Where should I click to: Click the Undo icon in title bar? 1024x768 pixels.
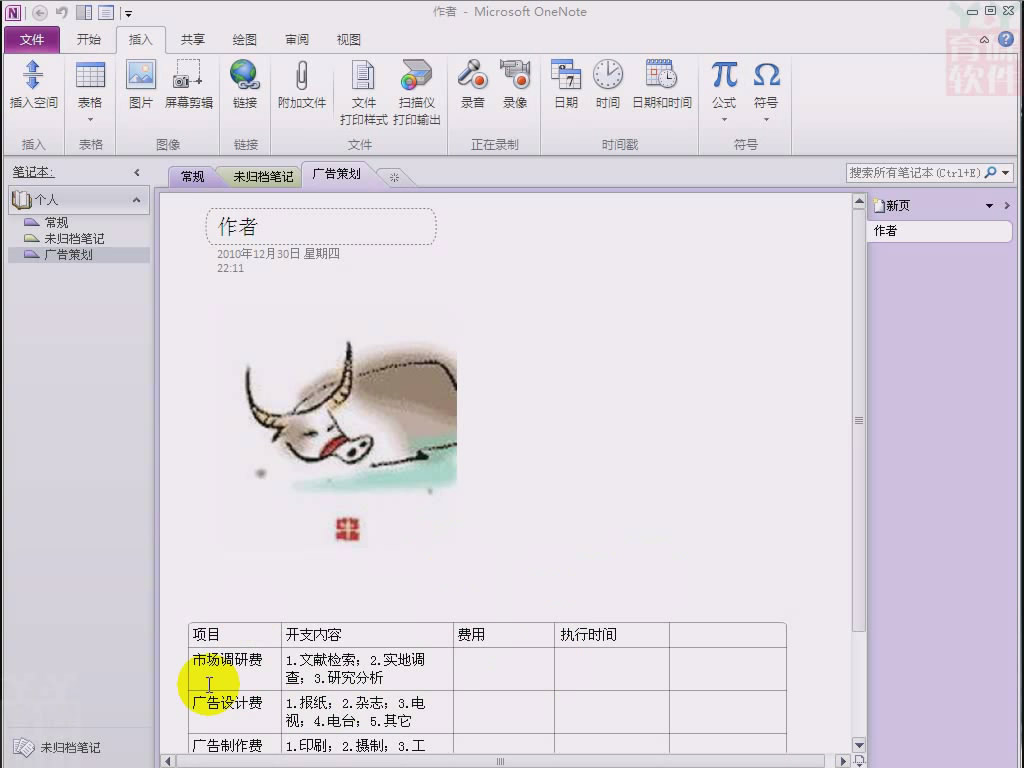click(x=61, y=12)
